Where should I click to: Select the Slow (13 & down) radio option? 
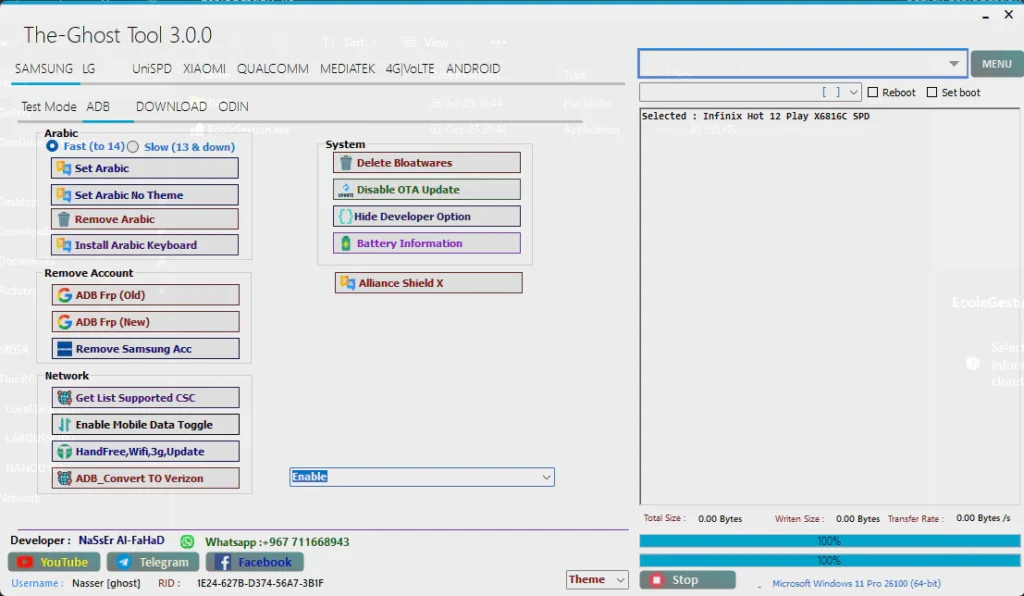point(133,146)
